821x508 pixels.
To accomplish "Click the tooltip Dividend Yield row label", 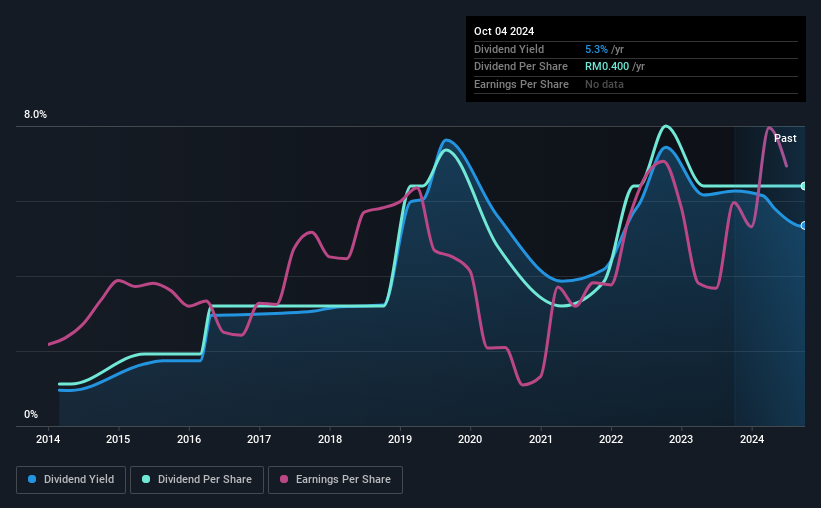I will (x=509, y=49).
